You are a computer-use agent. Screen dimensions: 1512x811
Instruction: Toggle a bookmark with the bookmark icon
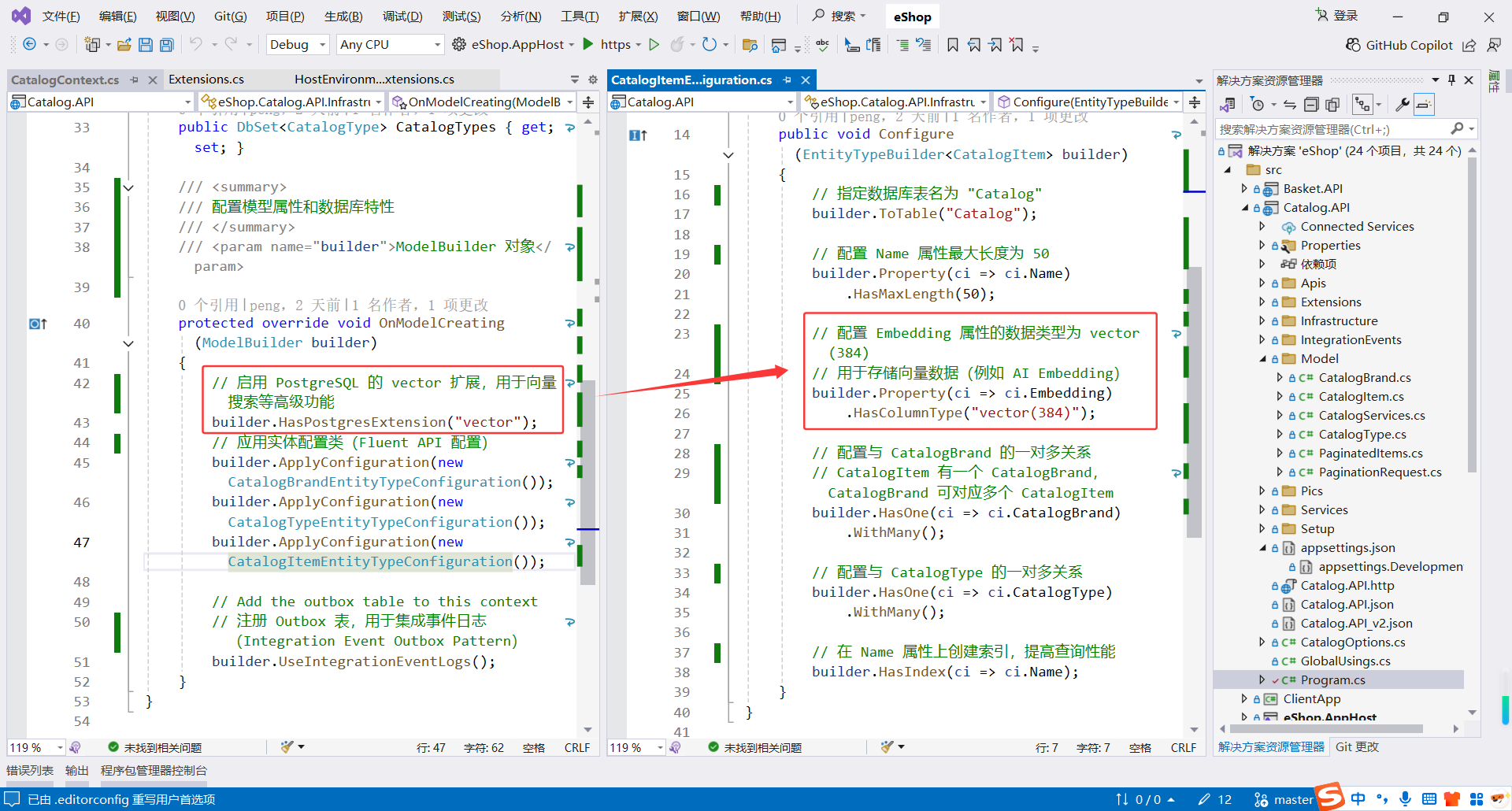tap(953, 45)
